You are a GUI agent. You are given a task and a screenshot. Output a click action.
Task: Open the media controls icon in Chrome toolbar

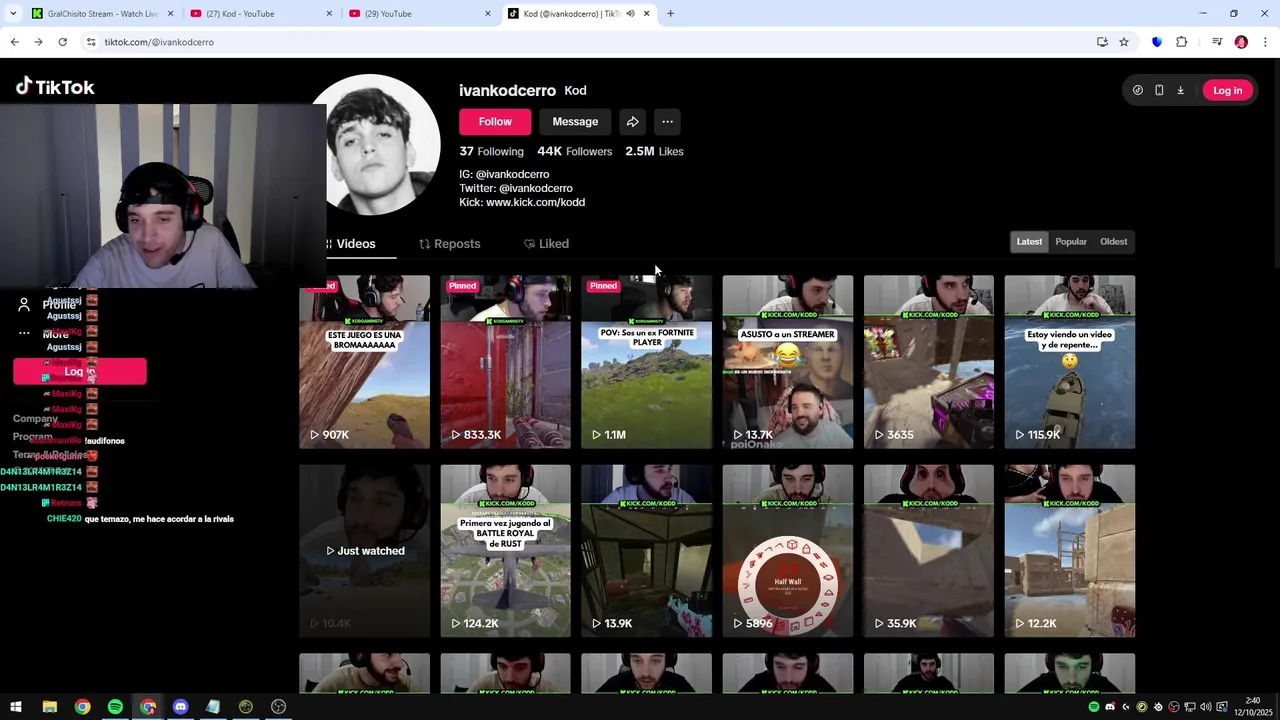coord(1217,42)
